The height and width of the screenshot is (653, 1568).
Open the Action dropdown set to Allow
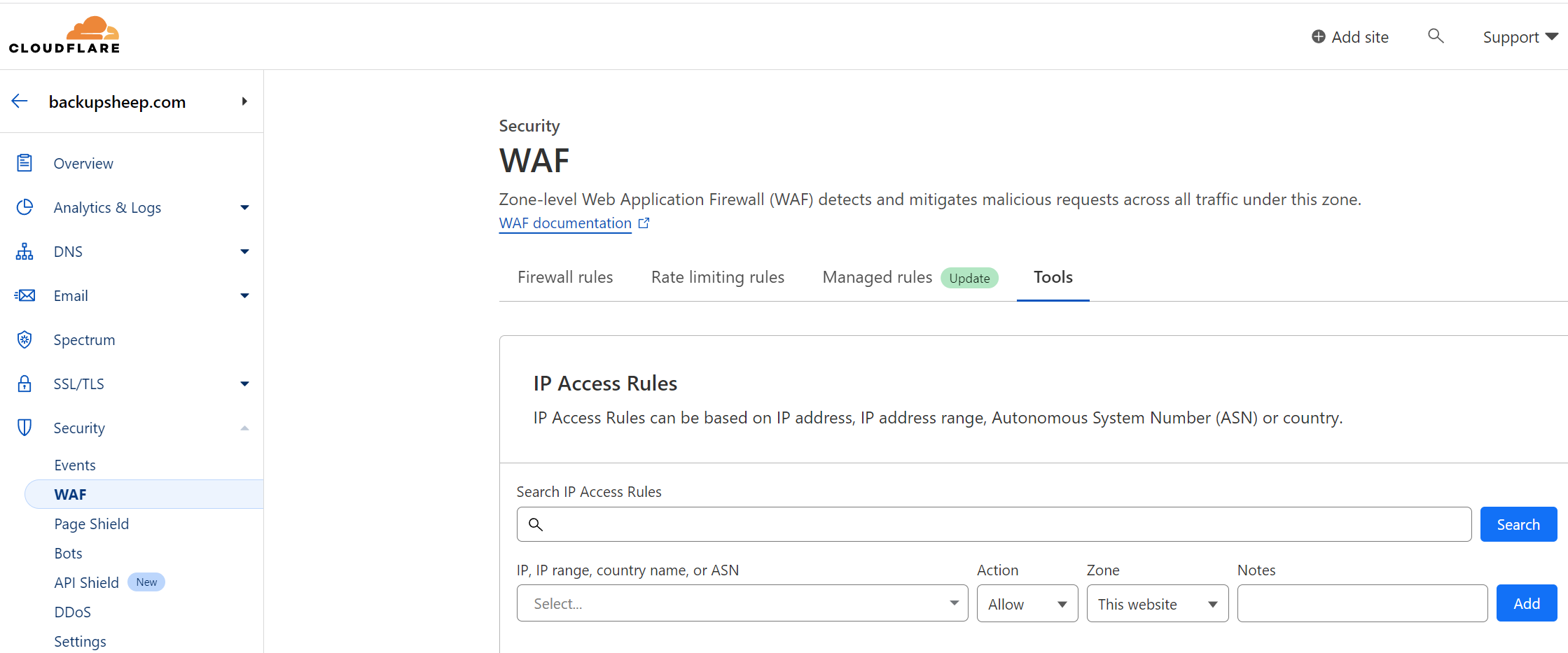click(x=1027, y=603)
